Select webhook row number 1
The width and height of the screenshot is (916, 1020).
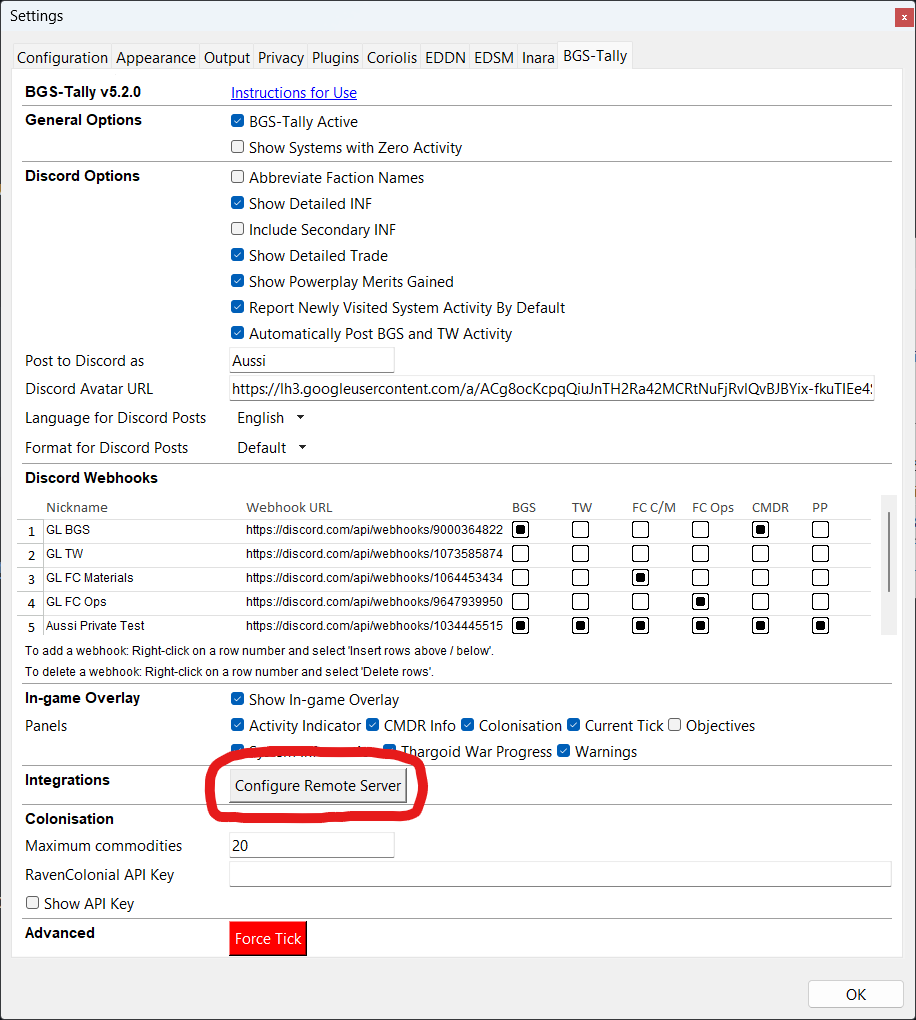coord(31,531)
